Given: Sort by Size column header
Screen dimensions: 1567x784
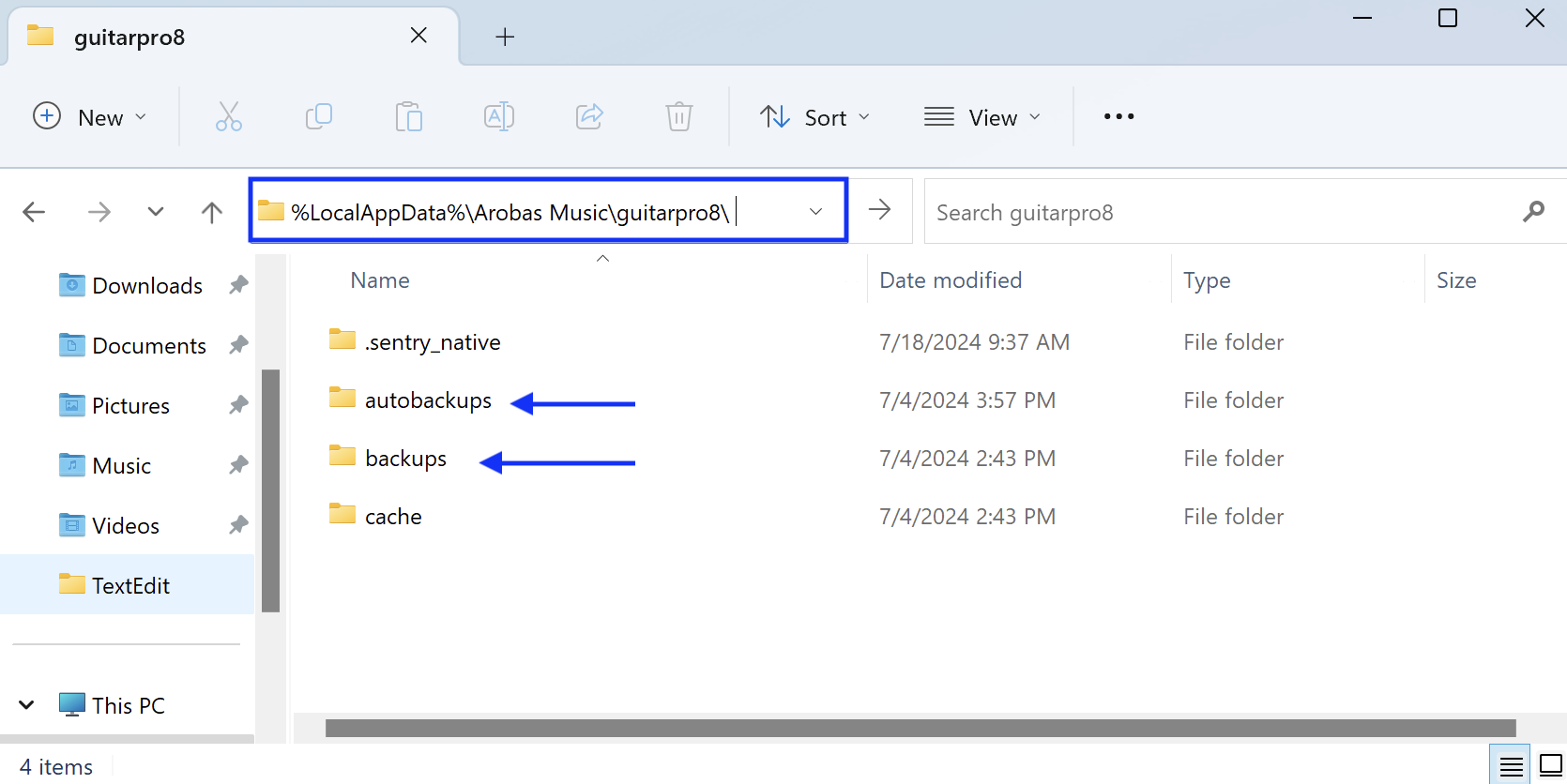Looking at the screenshot, I should point(1456,280).
